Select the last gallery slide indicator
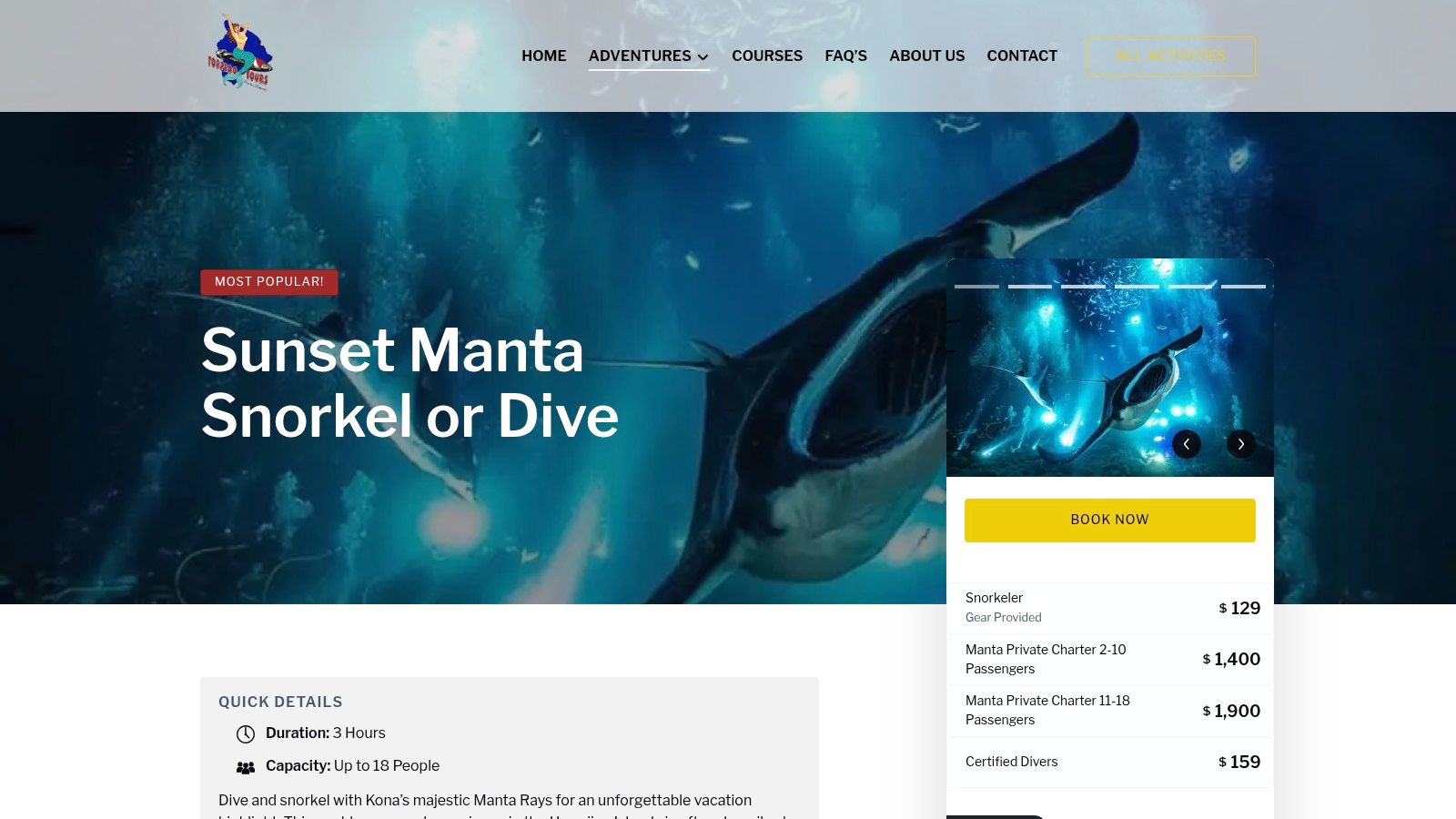This screenshot has height=819, width=1456. click(1243, 287)
